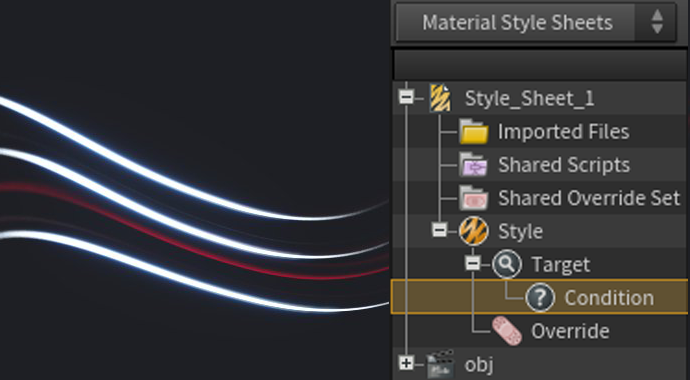The width and height of the screenshot is (690, 380).
Task: Expand the obj tree node
Action: pyautogui.click(x=406, y=363)
